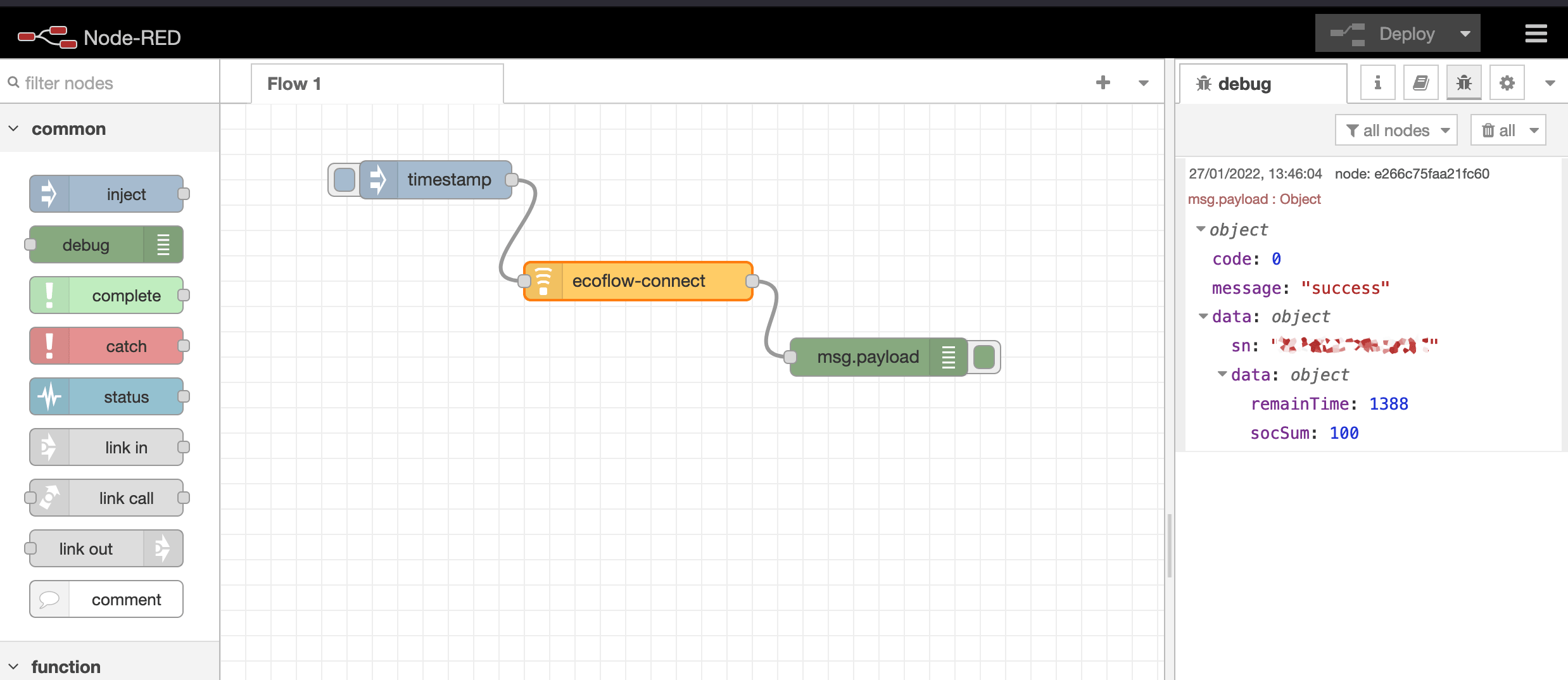The height and width of the screenshot is (680, 1568).
Task: Open the sidebar tabs dropdown arrow
Action: pos(1550,83)
